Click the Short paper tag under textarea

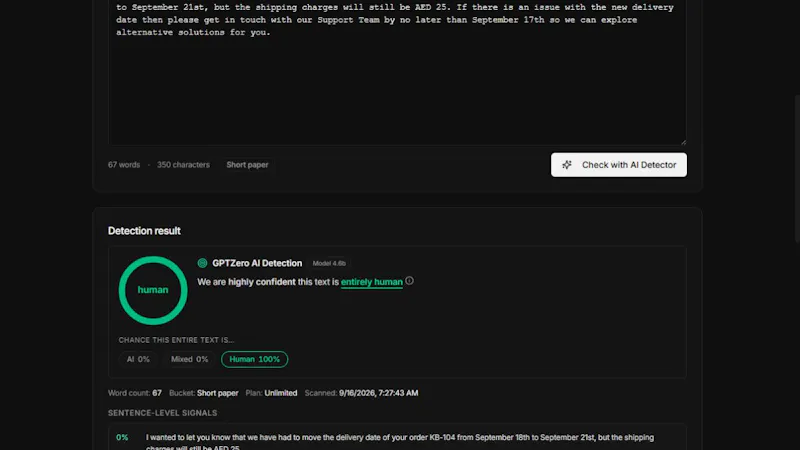(x=247, y=165)
